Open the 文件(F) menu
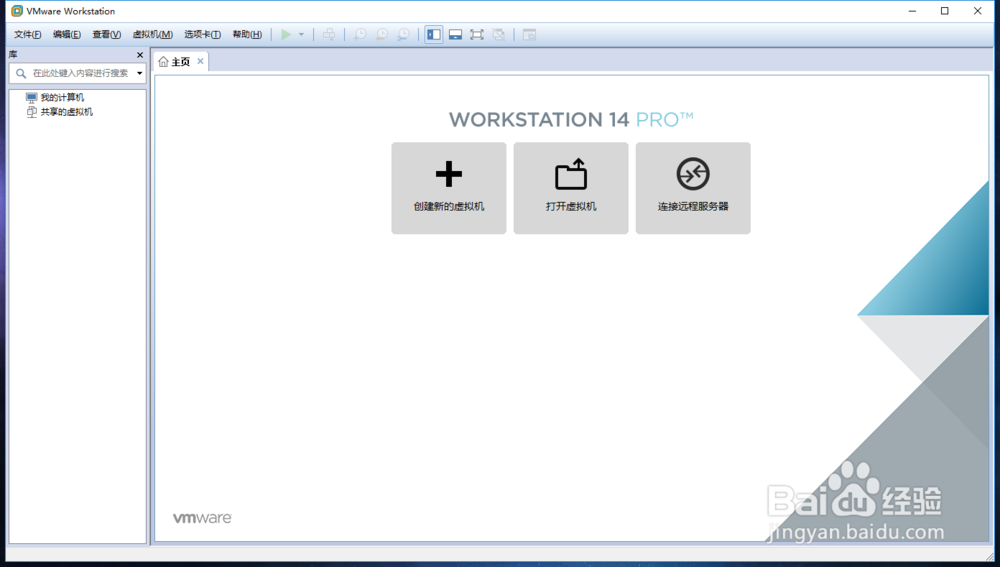Image resolution: width=1000 pixels, height=567 pixels. coord(27,34)
